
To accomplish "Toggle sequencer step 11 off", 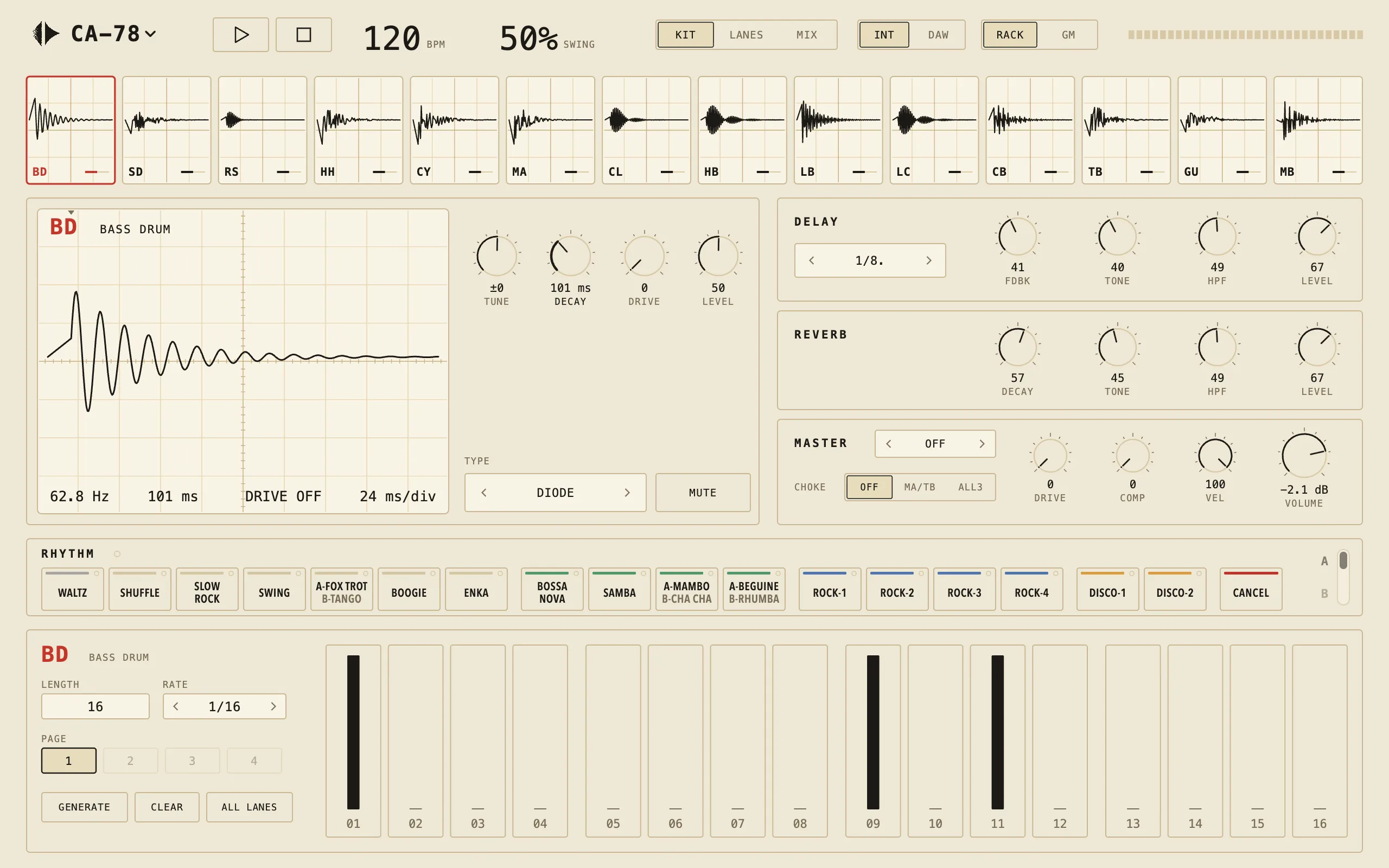I will point(998,741).
